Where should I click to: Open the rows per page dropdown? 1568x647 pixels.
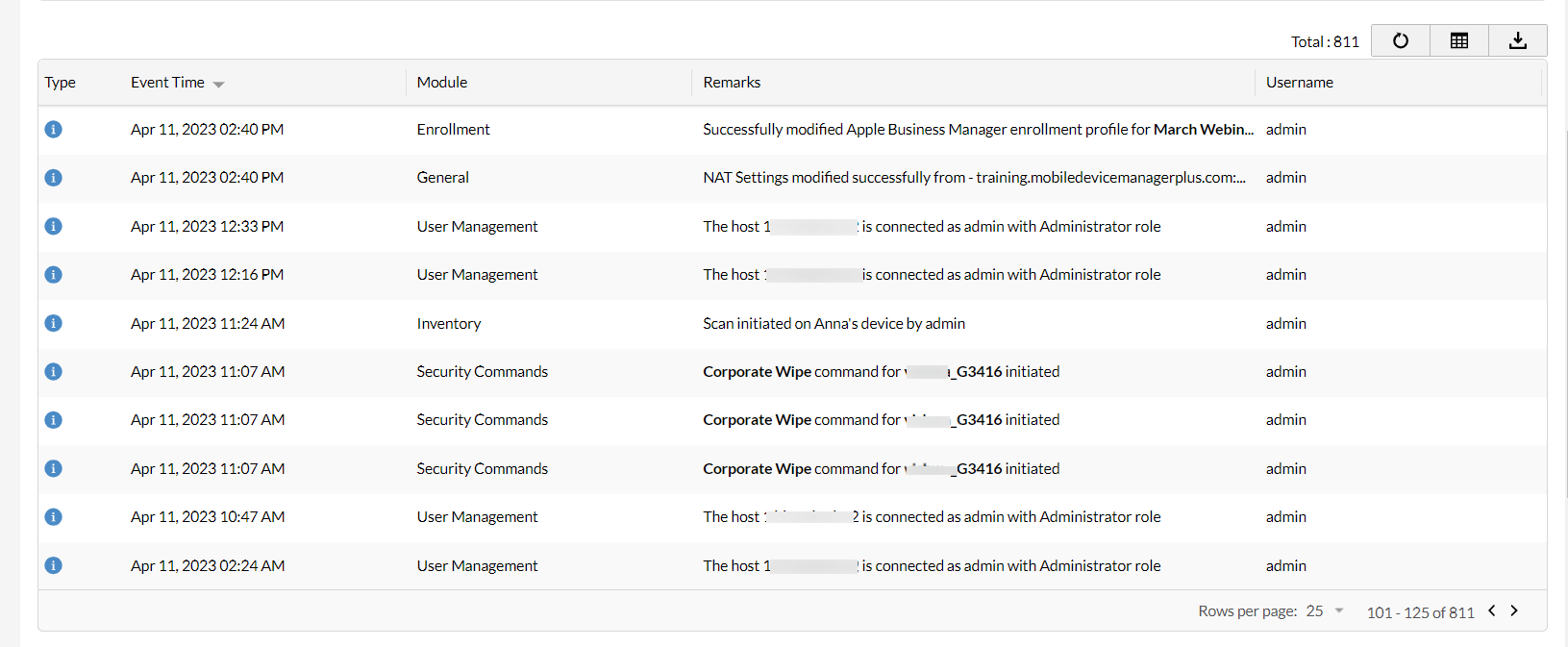[1325, 611]
